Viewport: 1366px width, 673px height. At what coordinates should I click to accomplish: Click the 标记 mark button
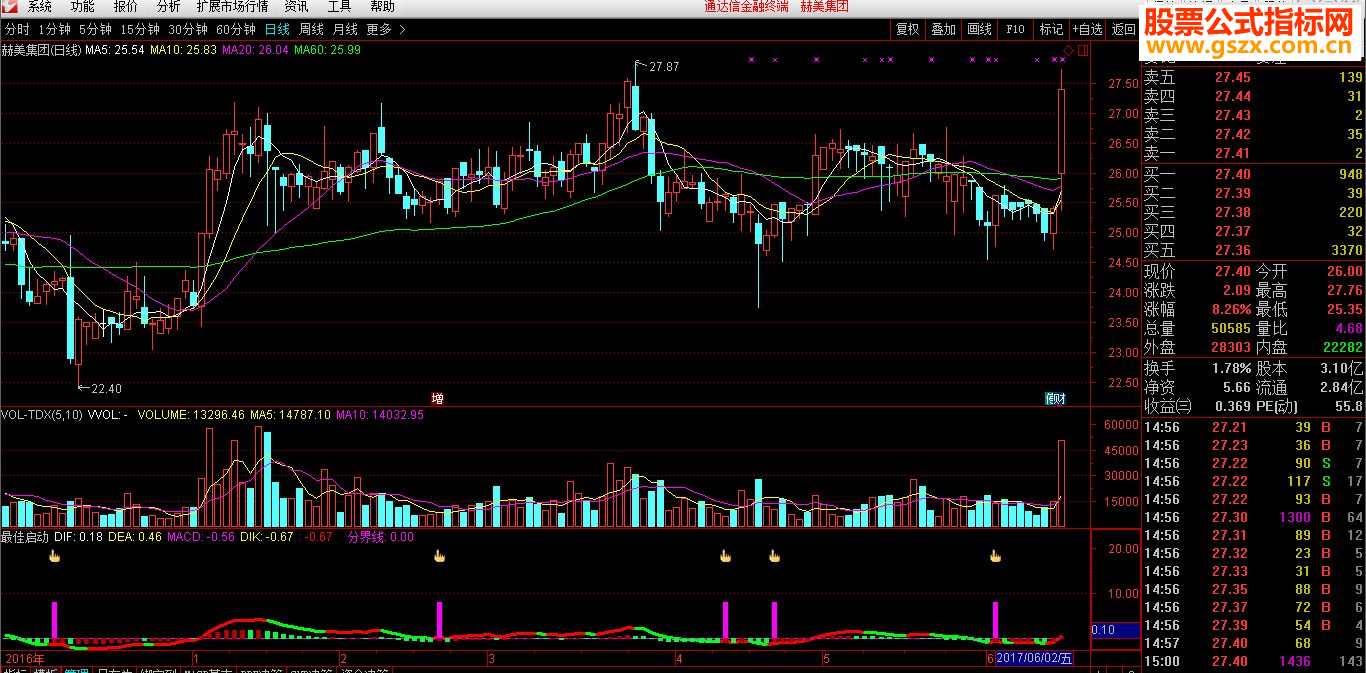coord(1051,30)
